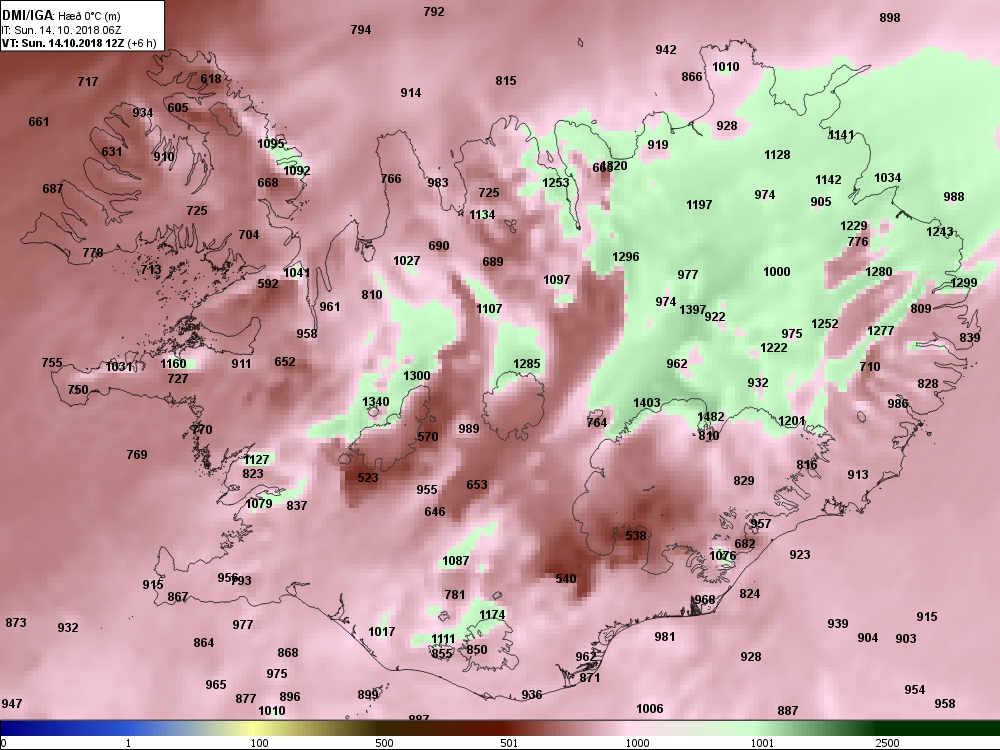1000x750 pixels.
Task: Click the 1001 label on the color legend
Action: [x=762, y=743]
